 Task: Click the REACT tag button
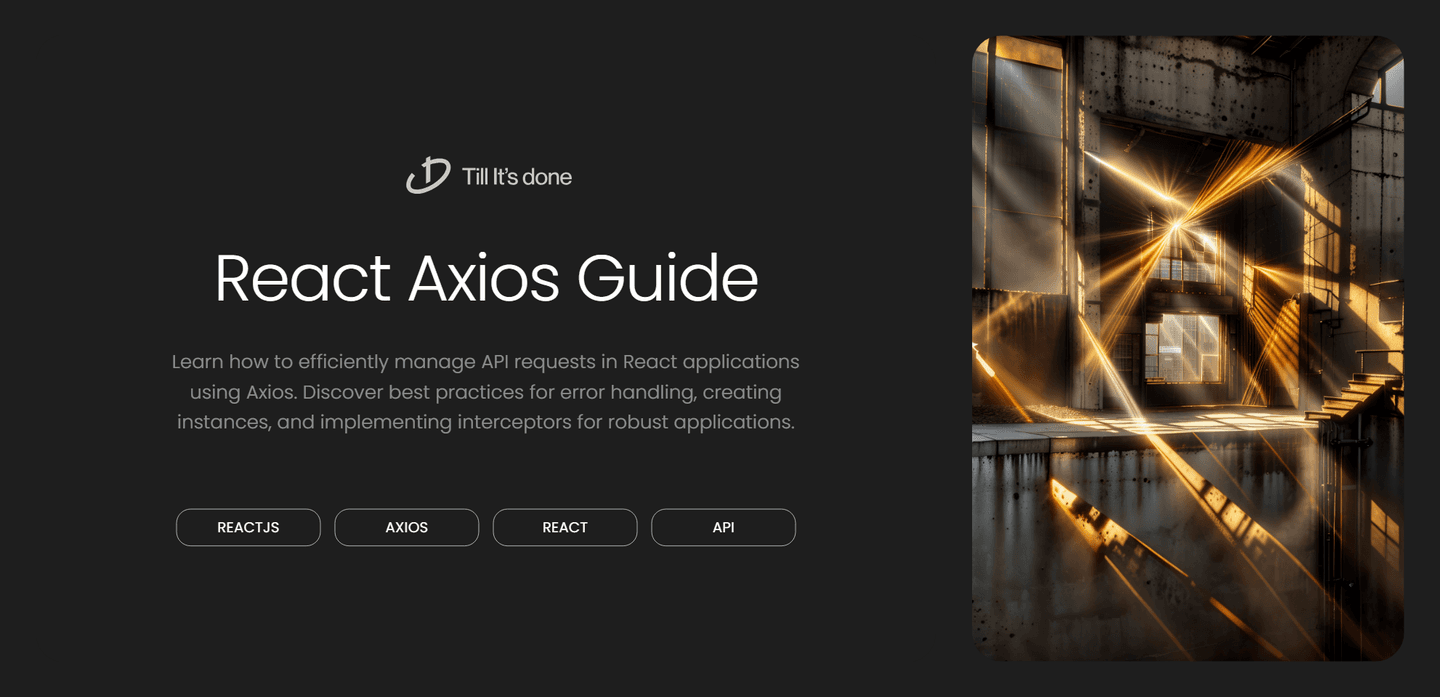pos(564,527)
